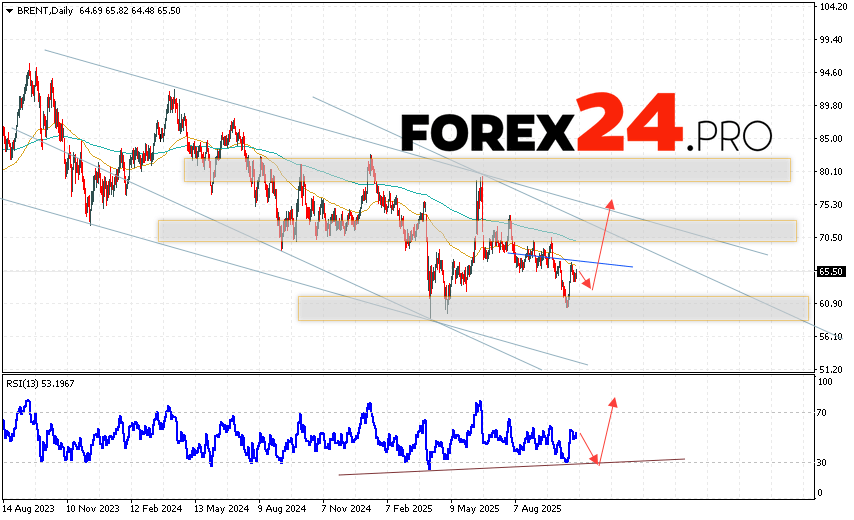Select the upper grey resistance zone near 80.10
Image resolution: width=854 pixels, height=520 pixels.
pos(486,170)
